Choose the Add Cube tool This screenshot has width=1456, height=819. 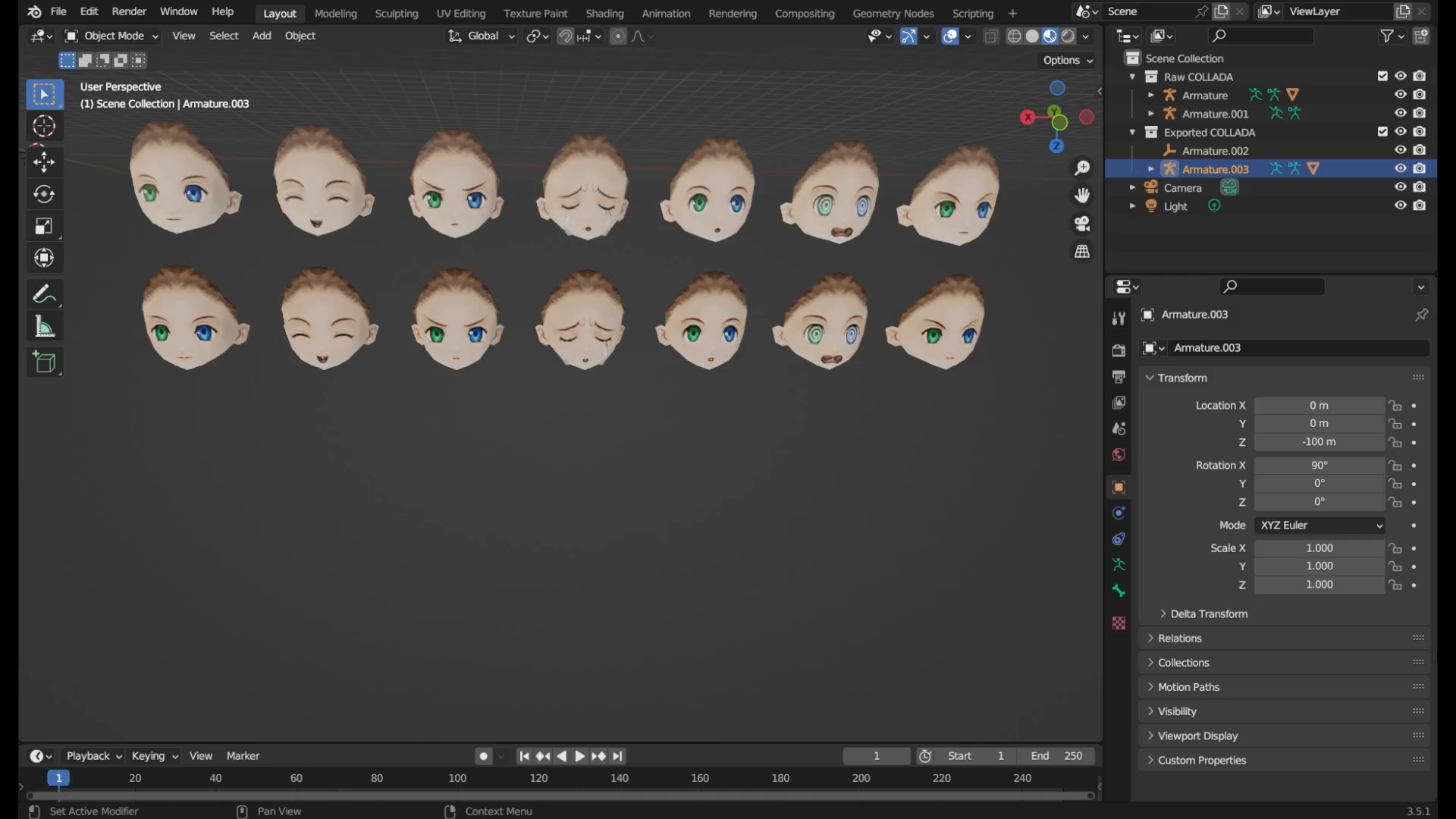[44, 362]
